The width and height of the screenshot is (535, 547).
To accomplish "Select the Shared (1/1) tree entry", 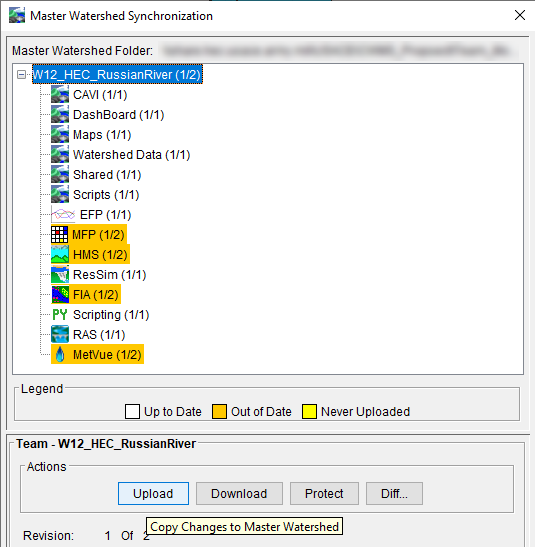I will (x=107, y=174).
